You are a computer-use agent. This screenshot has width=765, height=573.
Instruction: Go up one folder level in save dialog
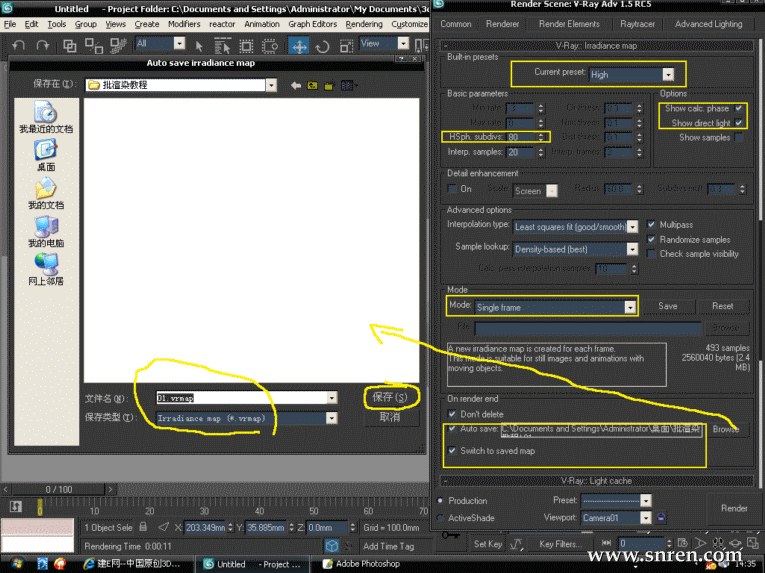(x=312, y=86)
